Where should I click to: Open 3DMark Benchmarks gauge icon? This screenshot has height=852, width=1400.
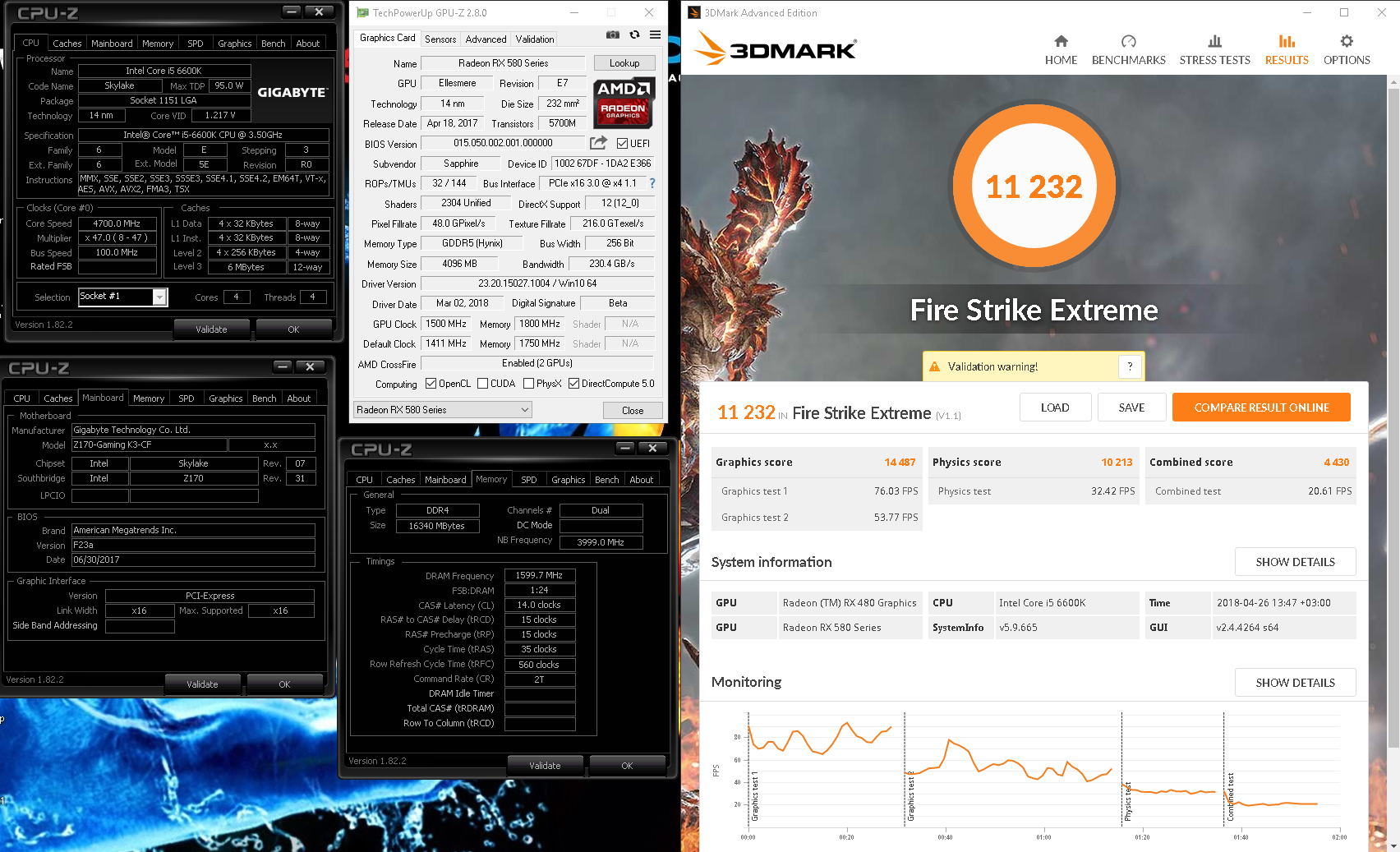click(x=1128, y=41)
